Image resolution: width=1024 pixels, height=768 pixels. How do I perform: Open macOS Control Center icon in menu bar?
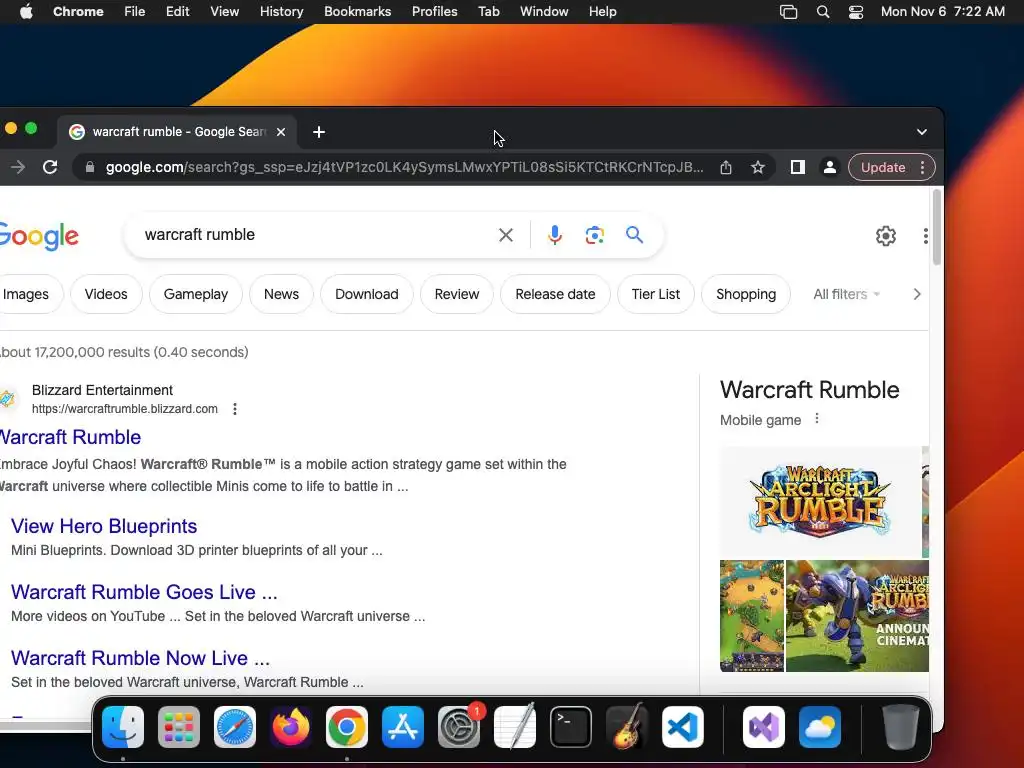tap(856, 12)
